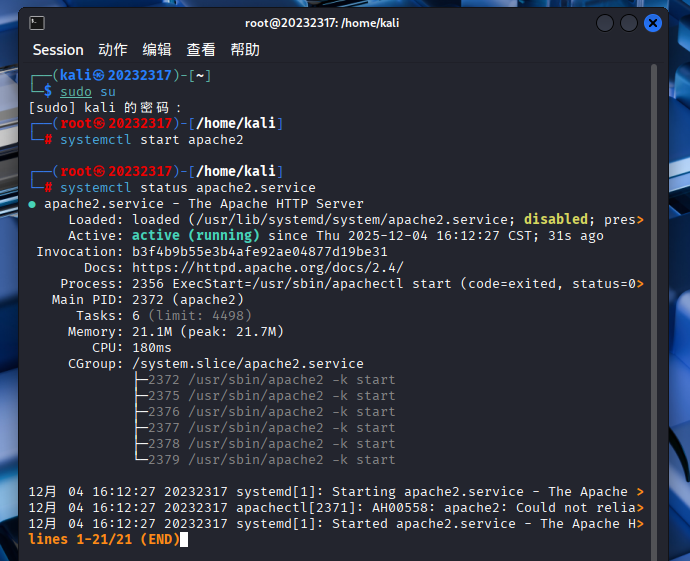Click process row 2375 /usr/sbin/apache2

(x=272, y=396)
